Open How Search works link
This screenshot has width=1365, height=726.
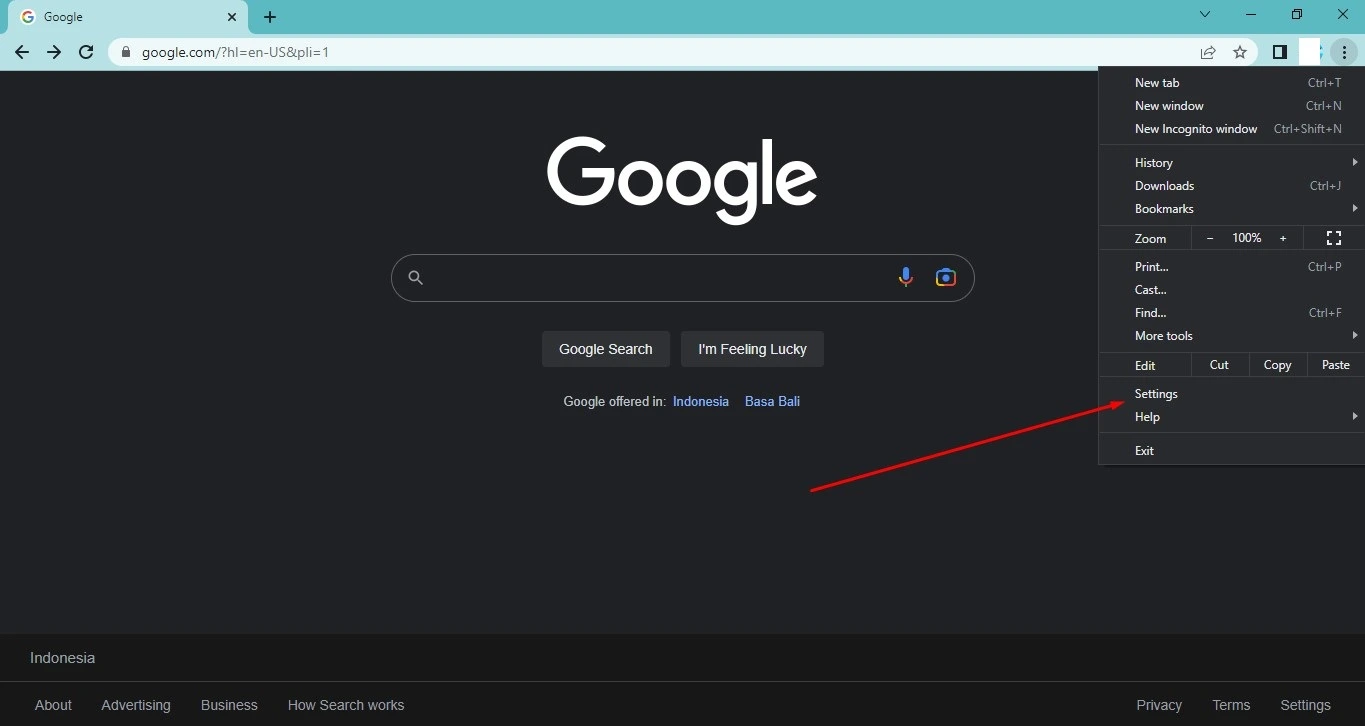click(346, 705)
